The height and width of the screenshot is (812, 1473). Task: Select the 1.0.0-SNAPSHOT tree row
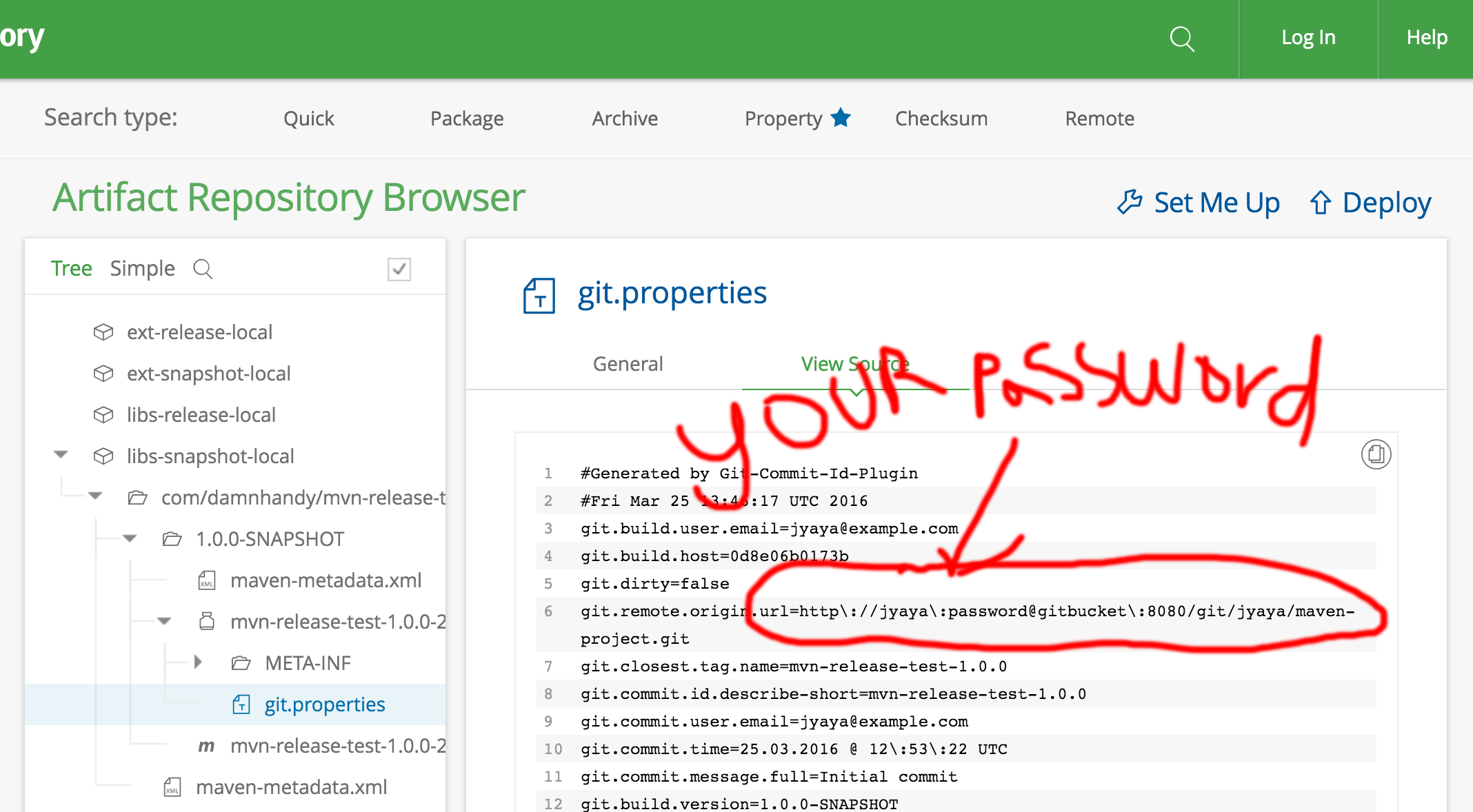coord(270,539)
